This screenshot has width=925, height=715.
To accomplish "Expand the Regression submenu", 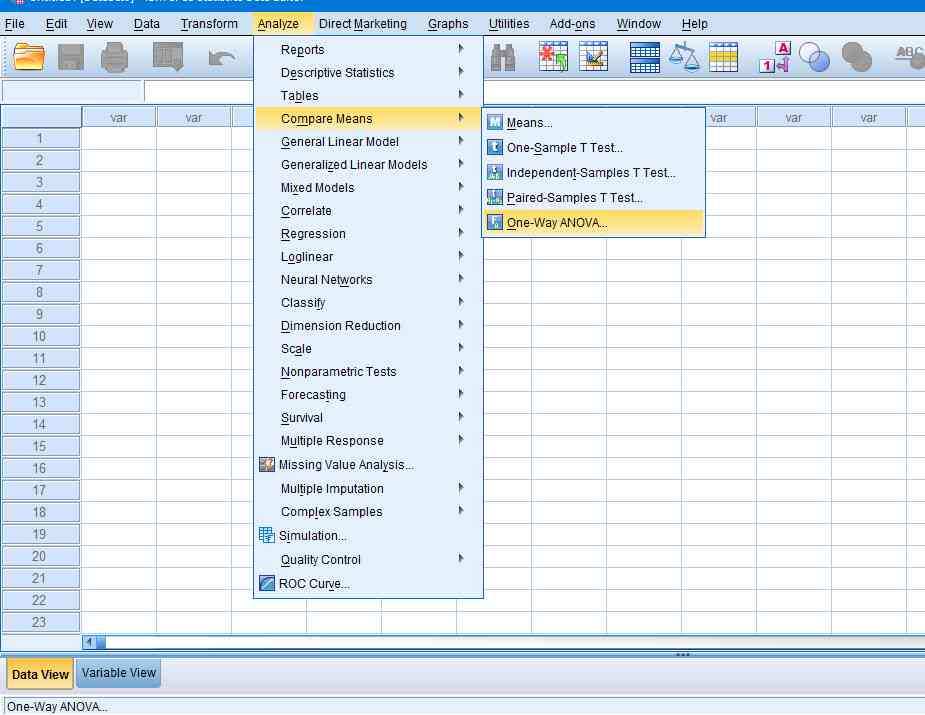I will pos(461,233).
